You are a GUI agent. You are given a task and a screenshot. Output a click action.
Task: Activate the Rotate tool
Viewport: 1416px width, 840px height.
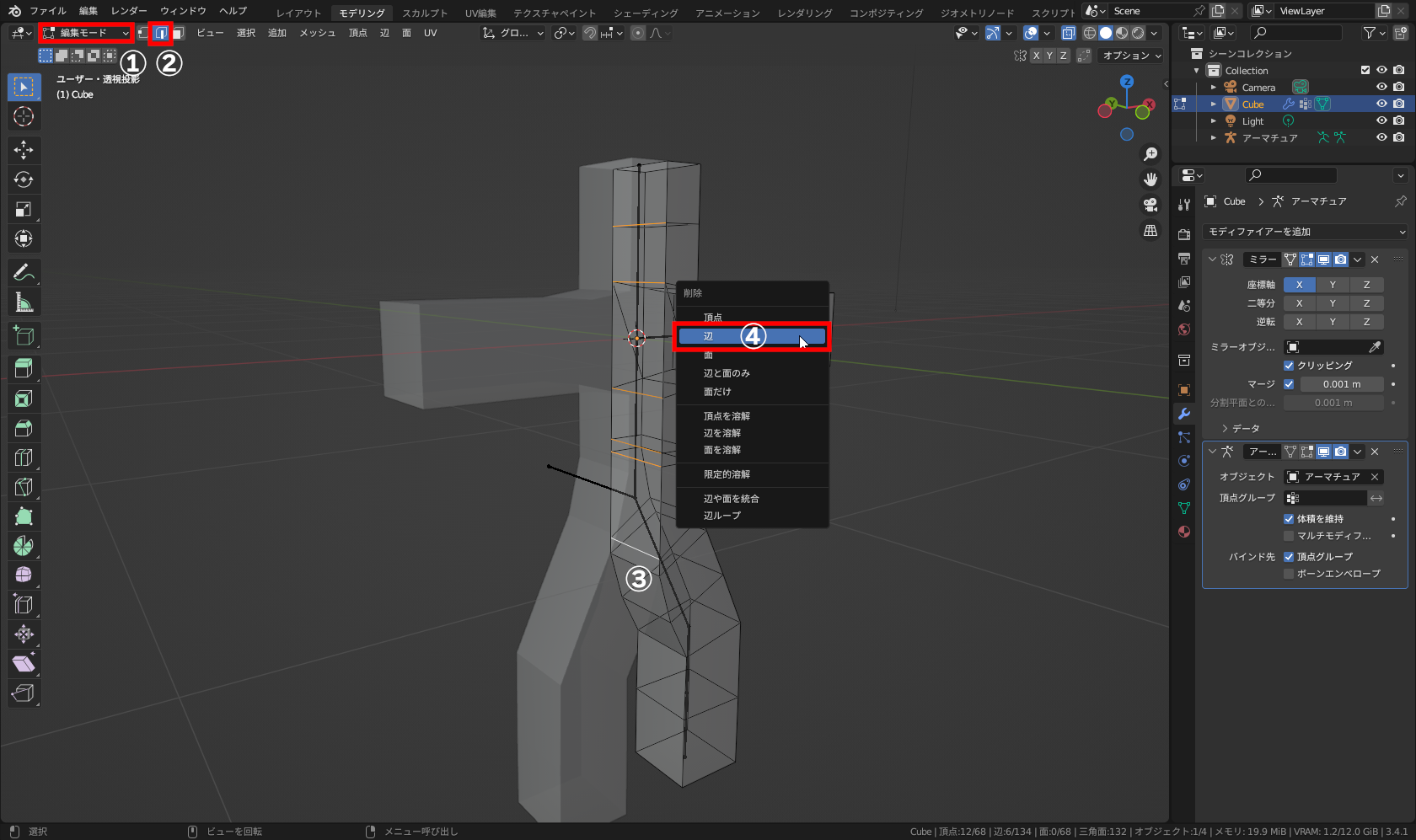point(24,179)
